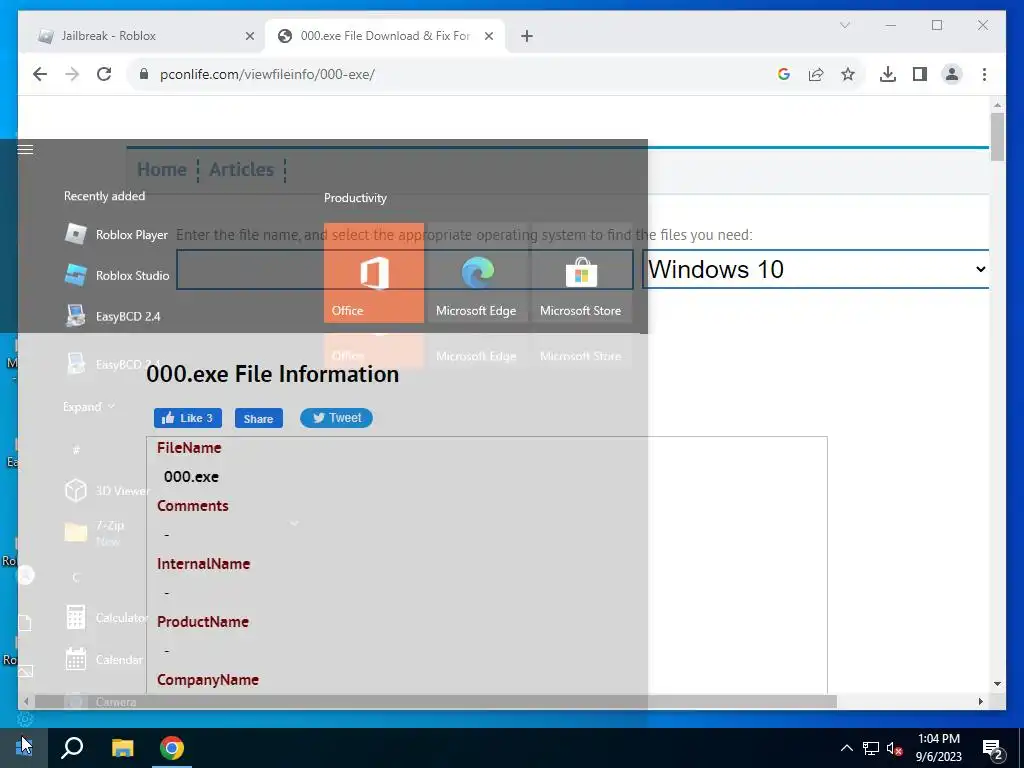Screen dimensions: 1024x768
Task: Launch Roblox Player from Start menu
Action: (116, 234)
